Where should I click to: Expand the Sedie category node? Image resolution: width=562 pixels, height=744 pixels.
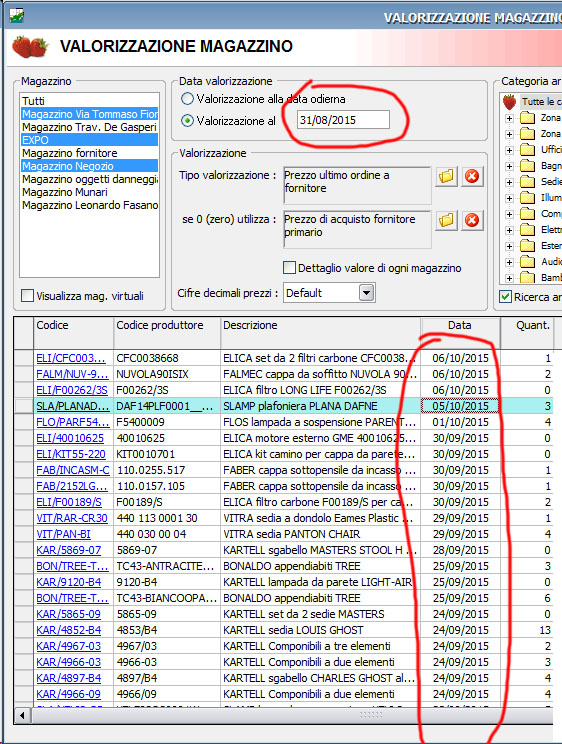[x=509, y=182]
